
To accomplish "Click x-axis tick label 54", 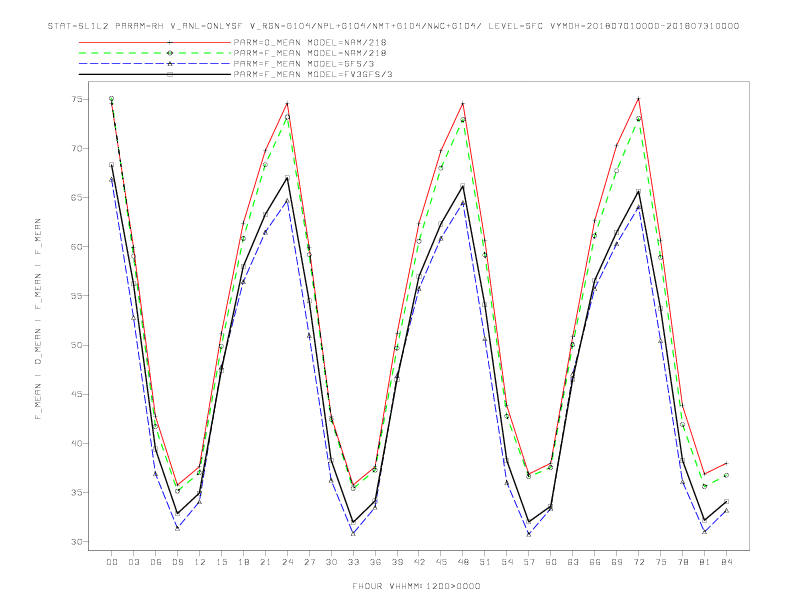I will coord(507,562).
